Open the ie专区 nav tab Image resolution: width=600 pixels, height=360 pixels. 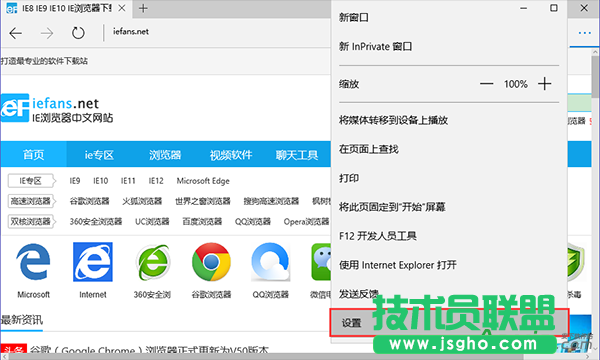(x=99, y=155)
